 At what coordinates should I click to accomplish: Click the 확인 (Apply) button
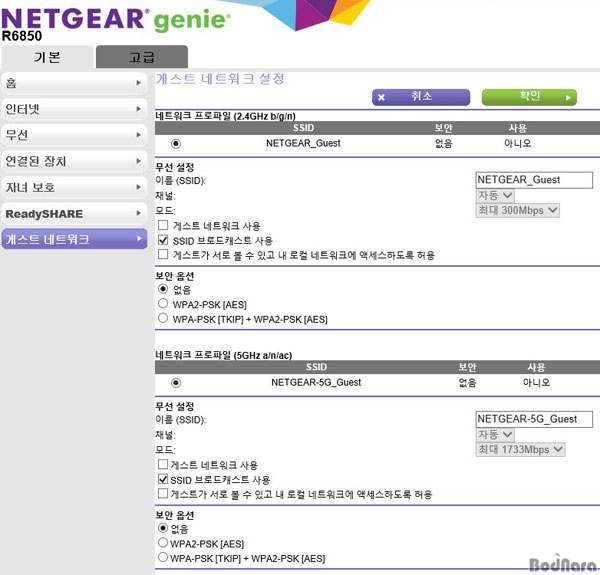[x=529, y=97]
